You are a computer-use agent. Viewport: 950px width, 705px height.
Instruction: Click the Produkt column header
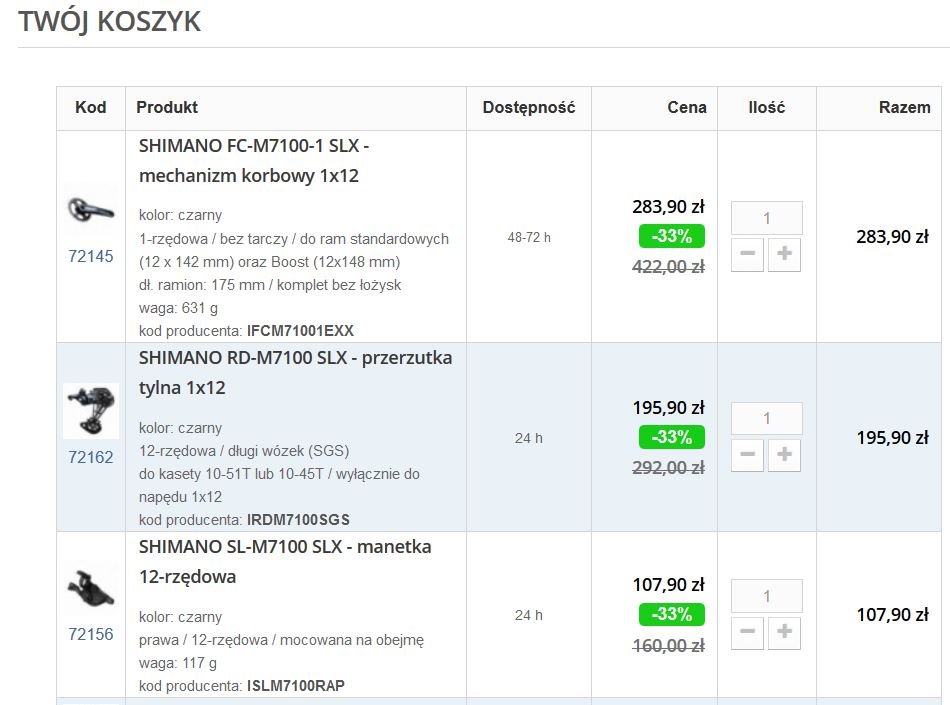point(167,107)
